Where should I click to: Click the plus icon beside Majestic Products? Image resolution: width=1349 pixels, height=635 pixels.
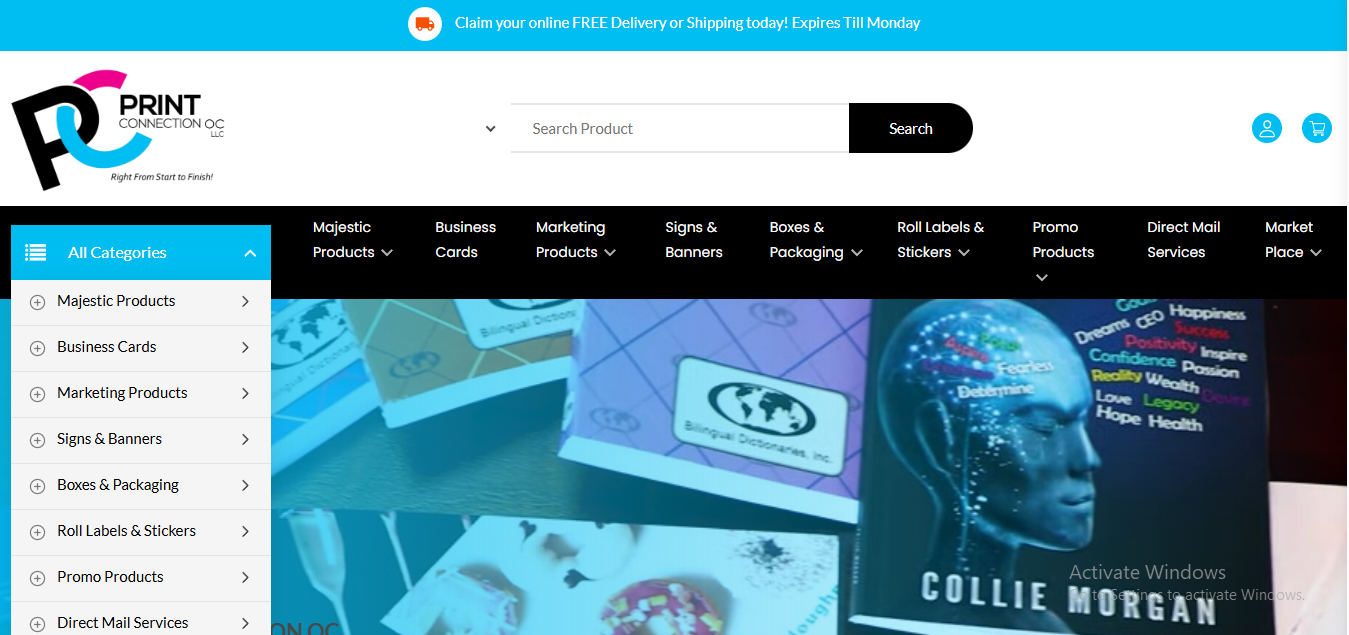(x=38, y=302)
